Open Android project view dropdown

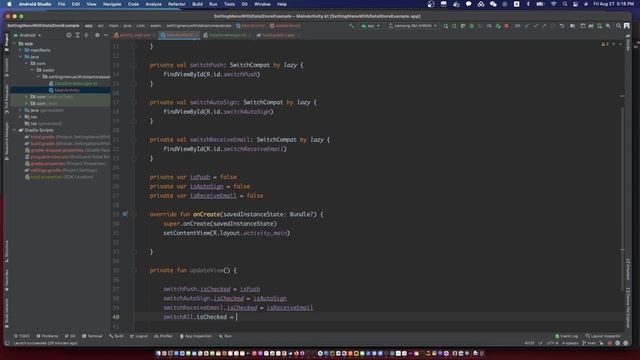[x=28, y=36]
